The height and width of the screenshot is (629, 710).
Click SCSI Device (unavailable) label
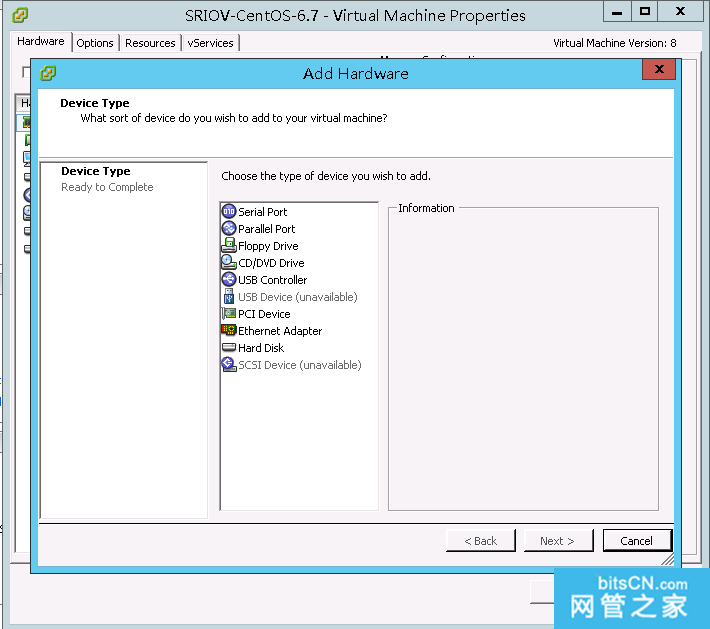pos(300,365)
